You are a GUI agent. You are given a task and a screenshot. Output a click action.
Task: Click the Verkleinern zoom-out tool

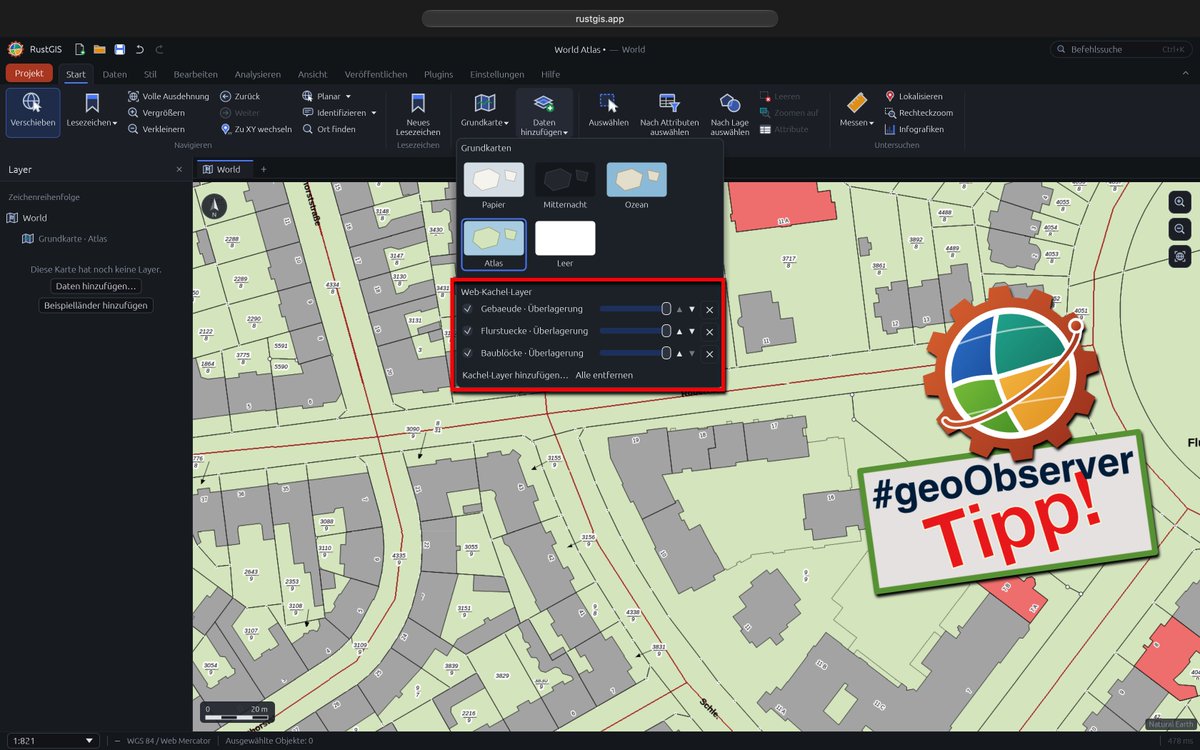(156, 129)
